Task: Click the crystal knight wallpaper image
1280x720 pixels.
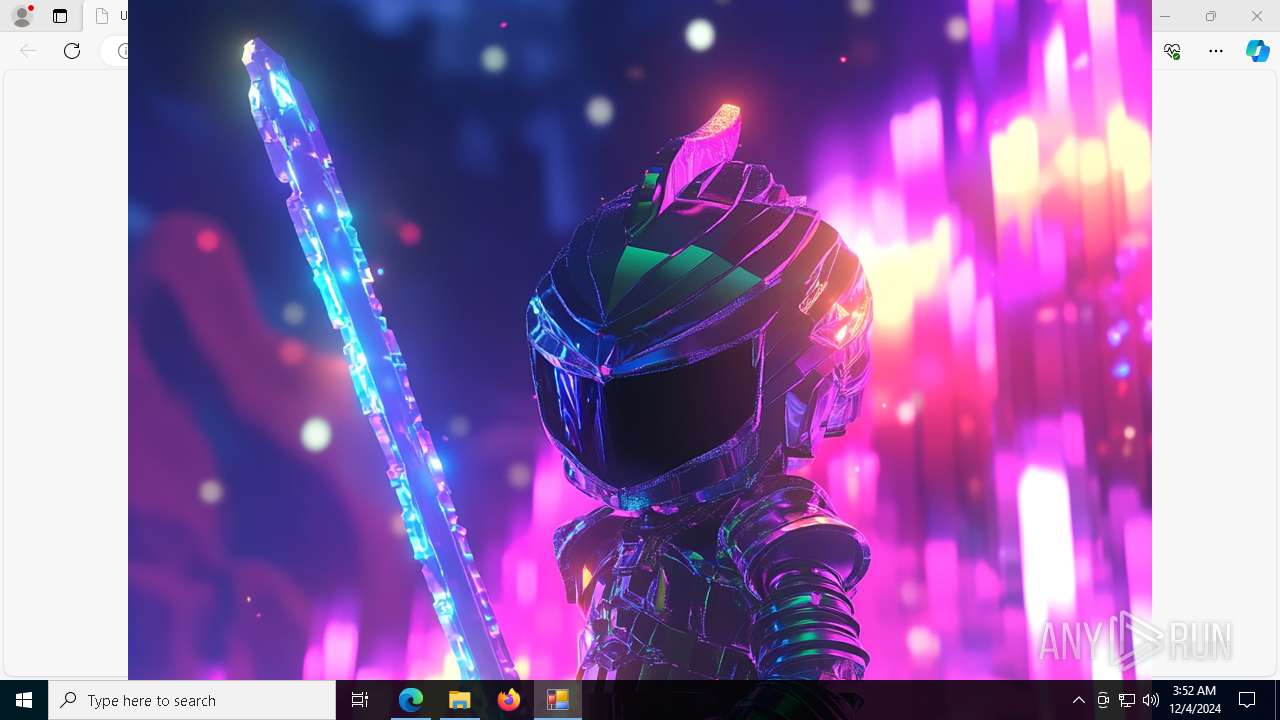Action: coord(640,340)
